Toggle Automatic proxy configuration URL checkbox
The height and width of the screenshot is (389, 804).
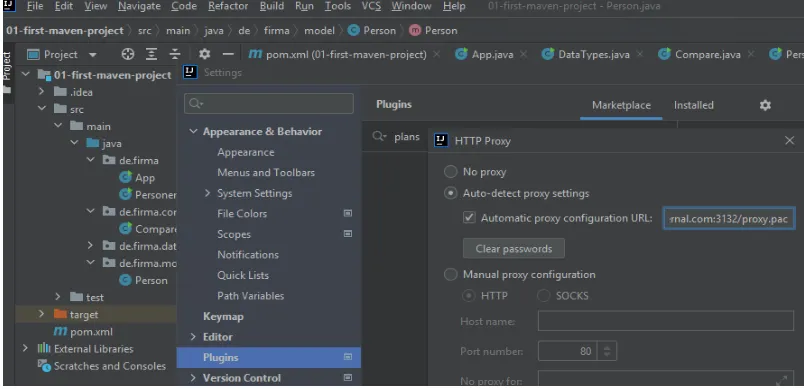469,217
